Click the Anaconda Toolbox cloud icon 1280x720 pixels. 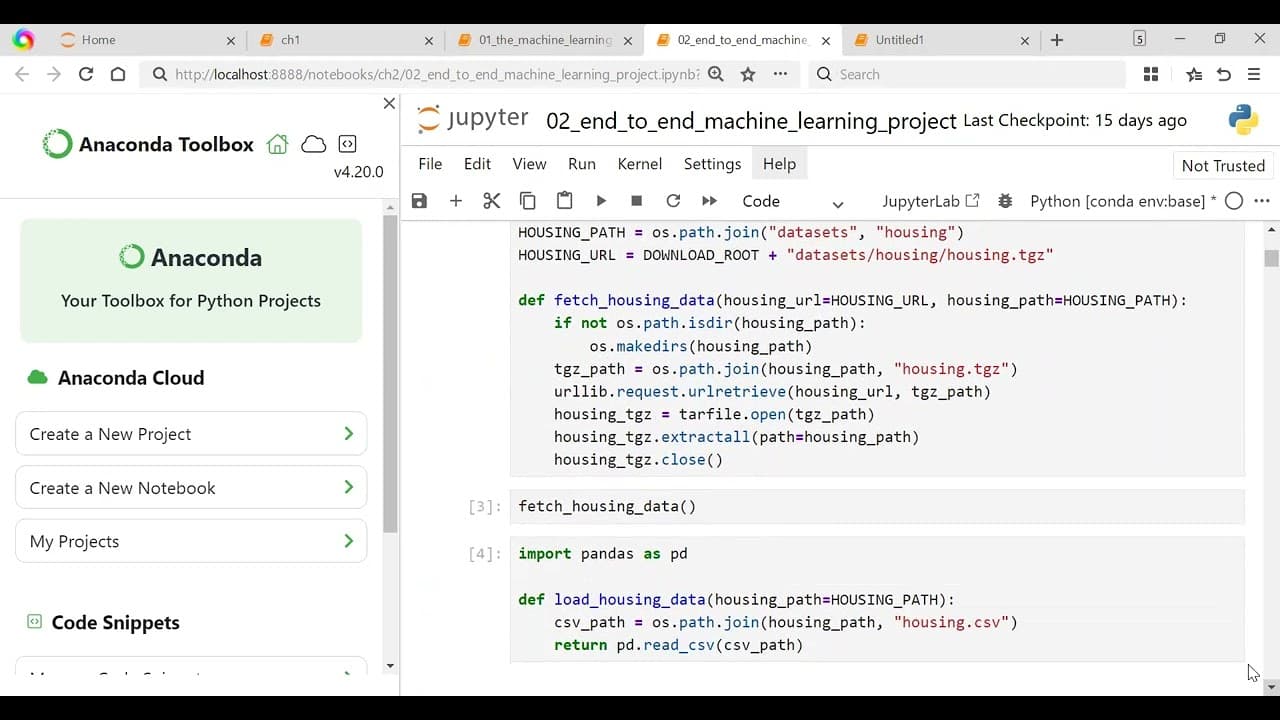314,144
